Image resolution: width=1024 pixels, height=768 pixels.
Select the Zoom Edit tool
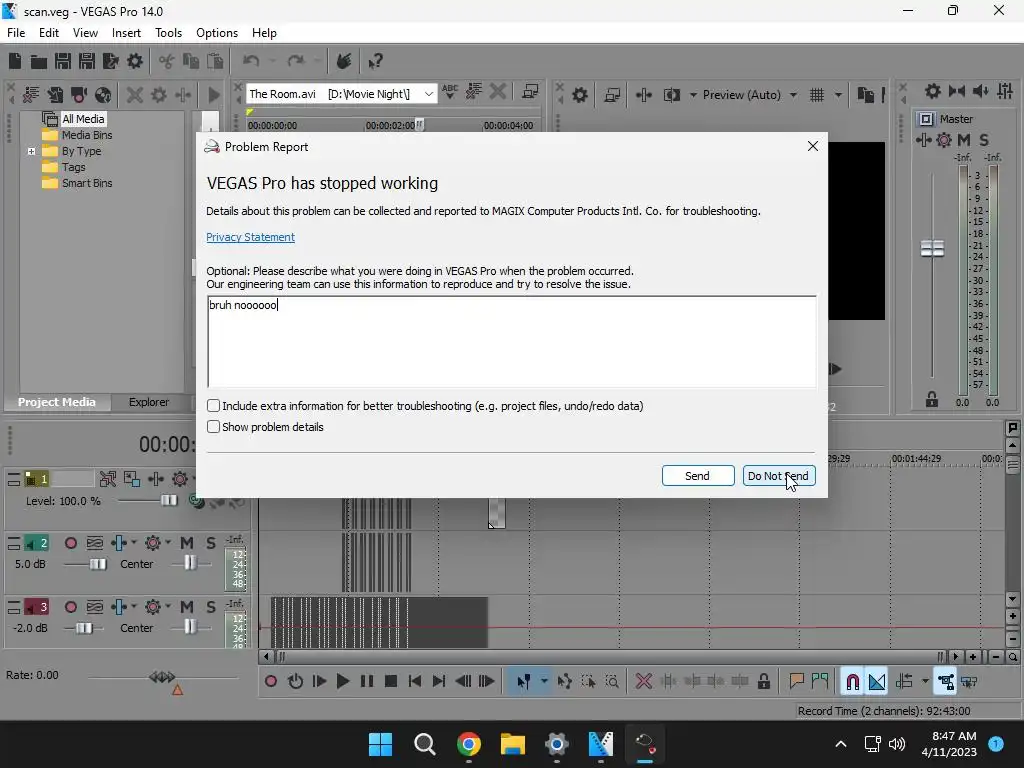pyautogui.click(x=612, y=682)
